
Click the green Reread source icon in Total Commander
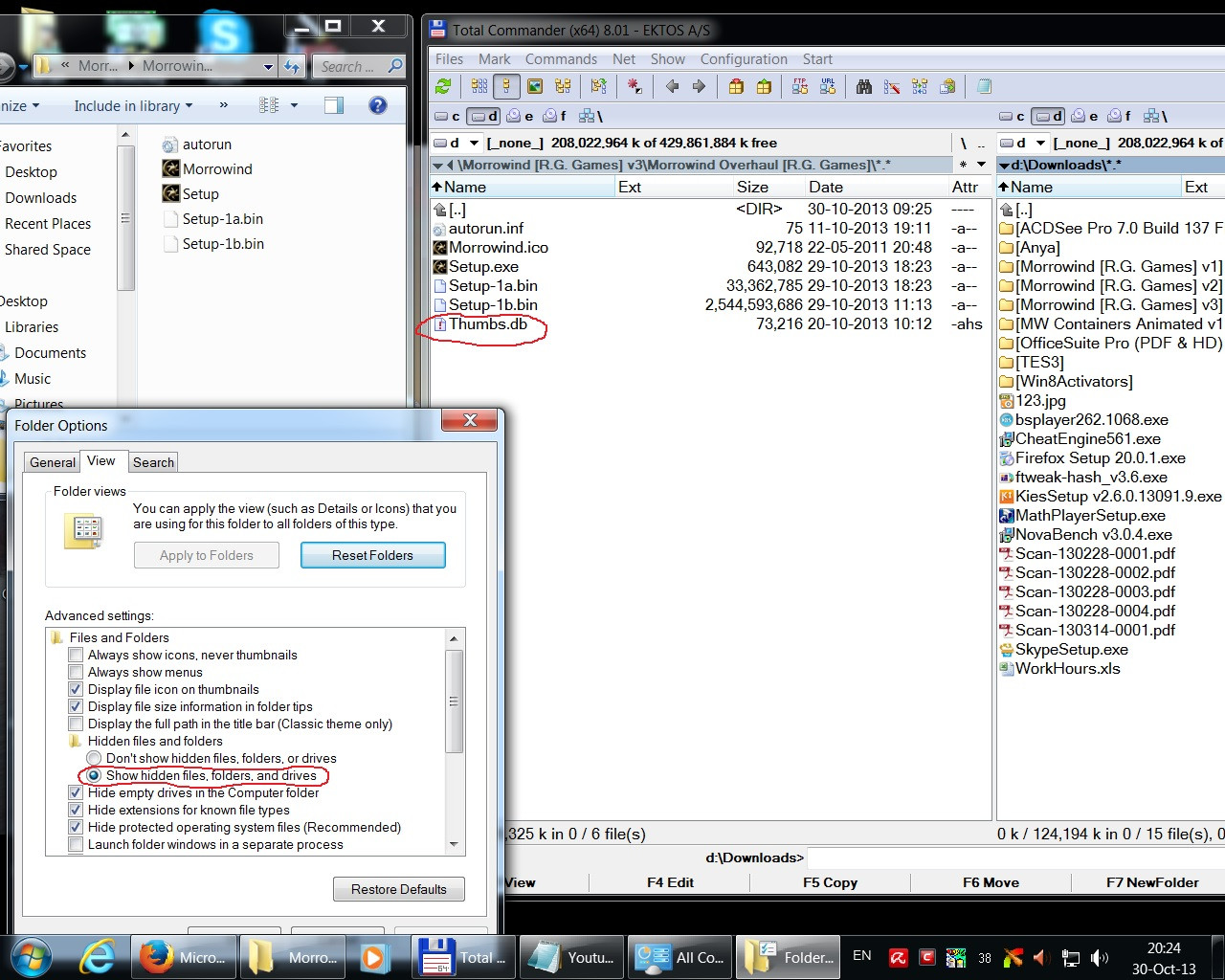pos(443,87)
